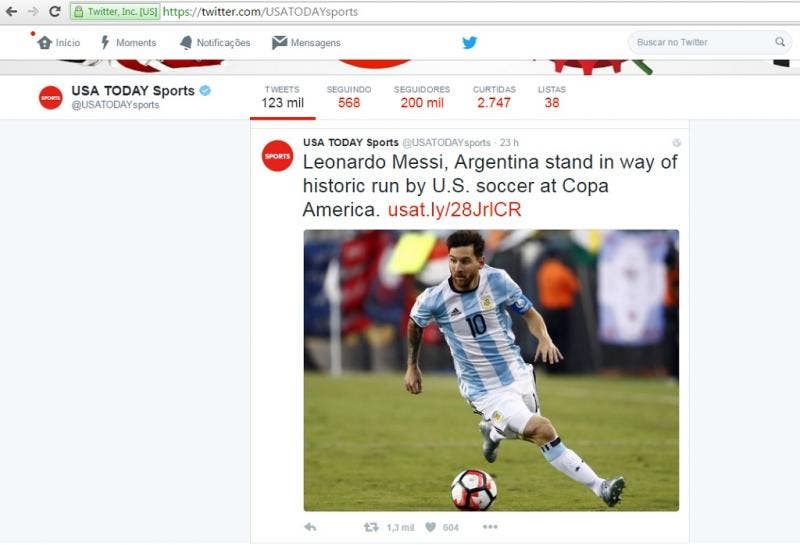Reload the page with refresh icon
The width and height of the screenshot is (800, 545).
click(55, 11)
